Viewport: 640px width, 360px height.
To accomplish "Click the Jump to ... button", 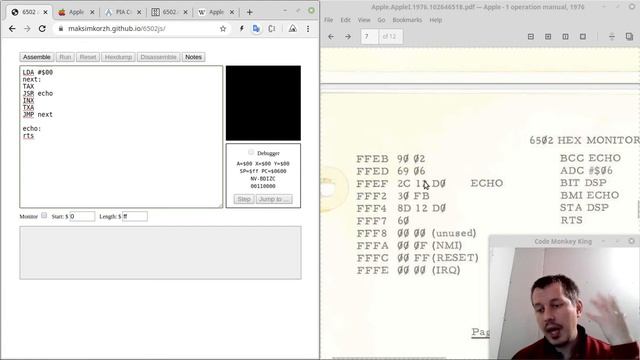I will (x=274, y=199).
